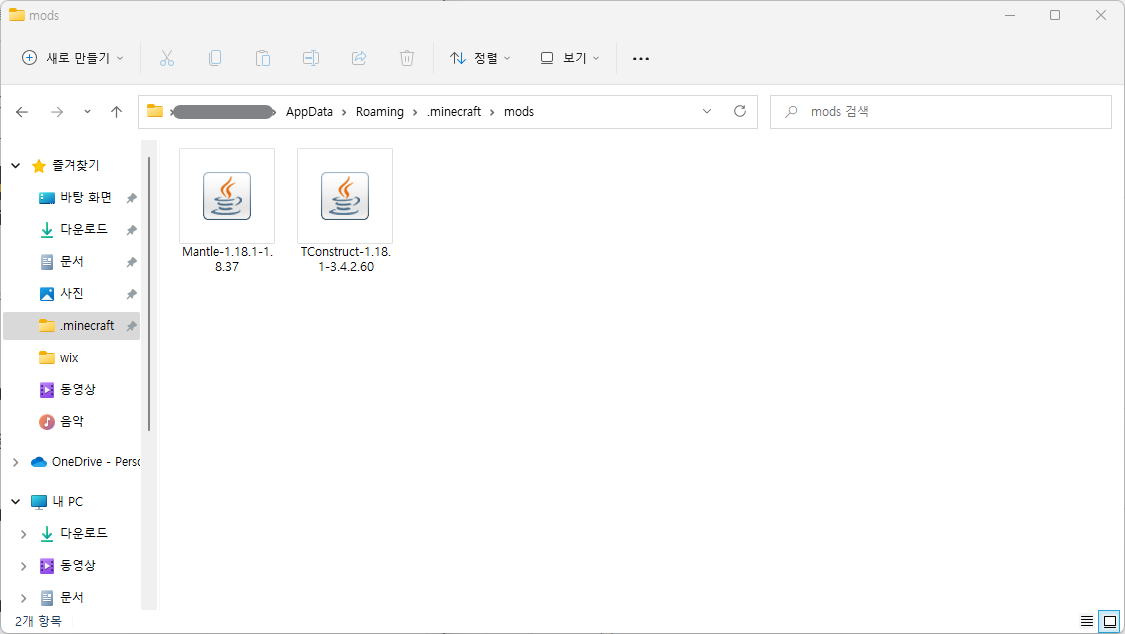Switch to large icons view button
Screen dimensions: 1125x634
click(x=1110, y=621)
